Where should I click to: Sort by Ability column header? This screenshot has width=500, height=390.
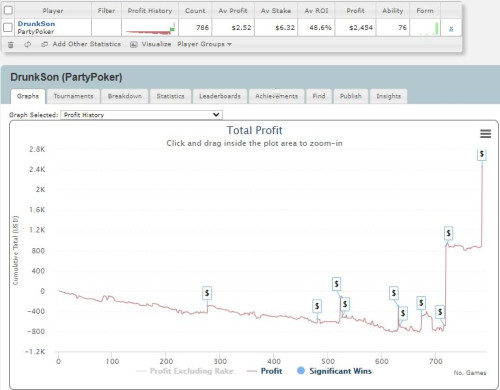(393, 11)
